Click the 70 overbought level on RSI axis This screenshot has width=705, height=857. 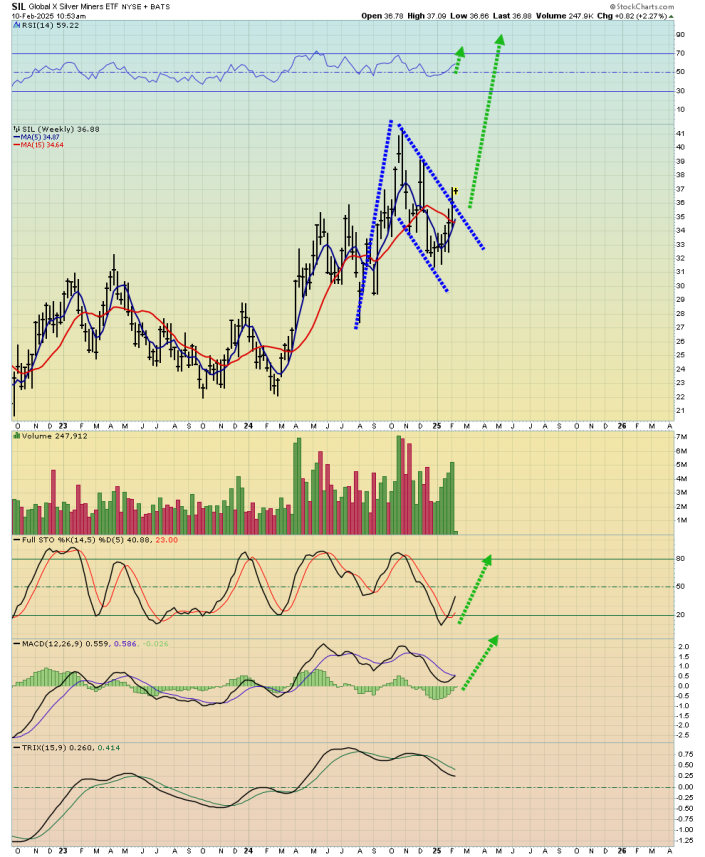[680, 54]
